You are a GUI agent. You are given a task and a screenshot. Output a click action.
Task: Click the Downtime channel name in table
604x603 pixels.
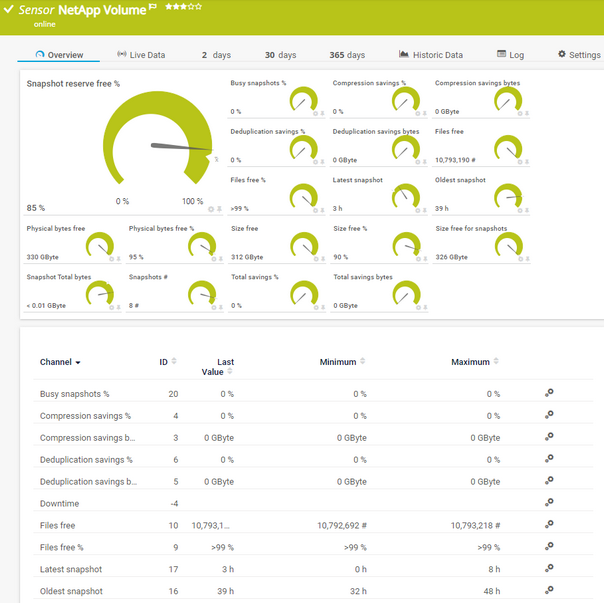pos(59,503)
